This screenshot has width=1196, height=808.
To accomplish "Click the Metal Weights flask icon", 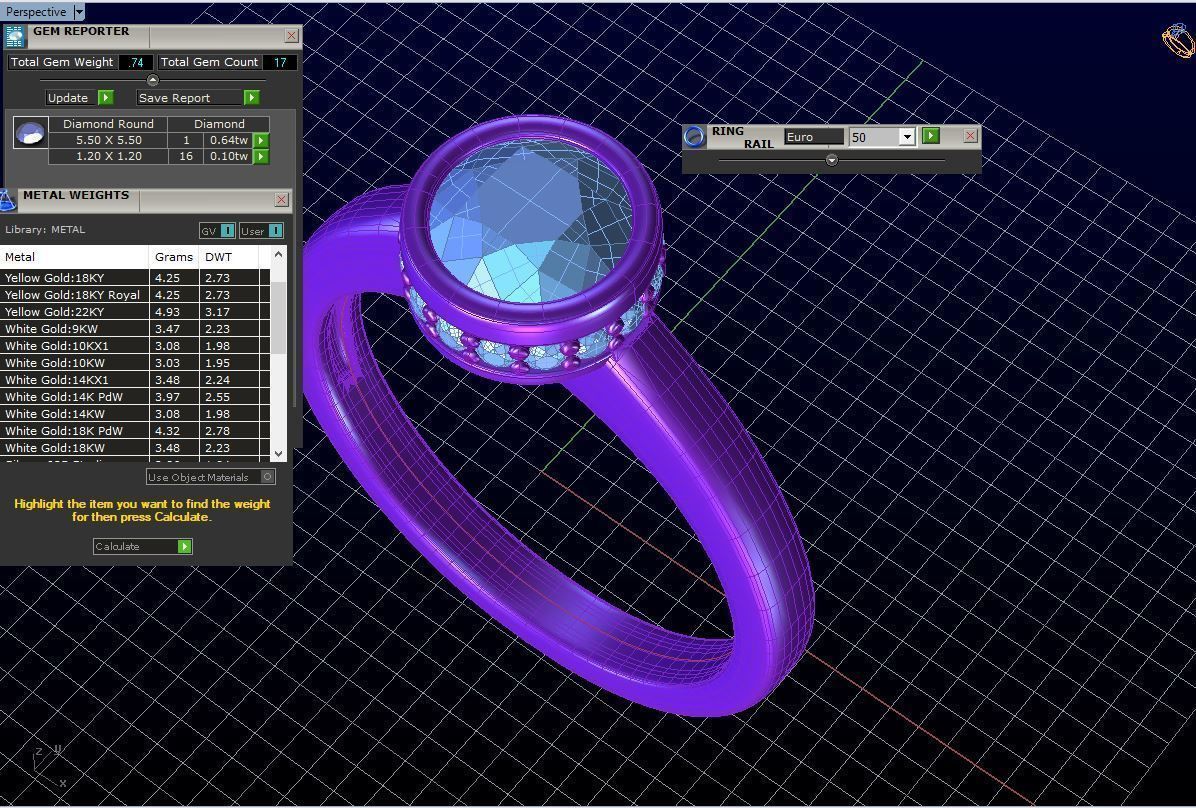I will click(8, 200).
